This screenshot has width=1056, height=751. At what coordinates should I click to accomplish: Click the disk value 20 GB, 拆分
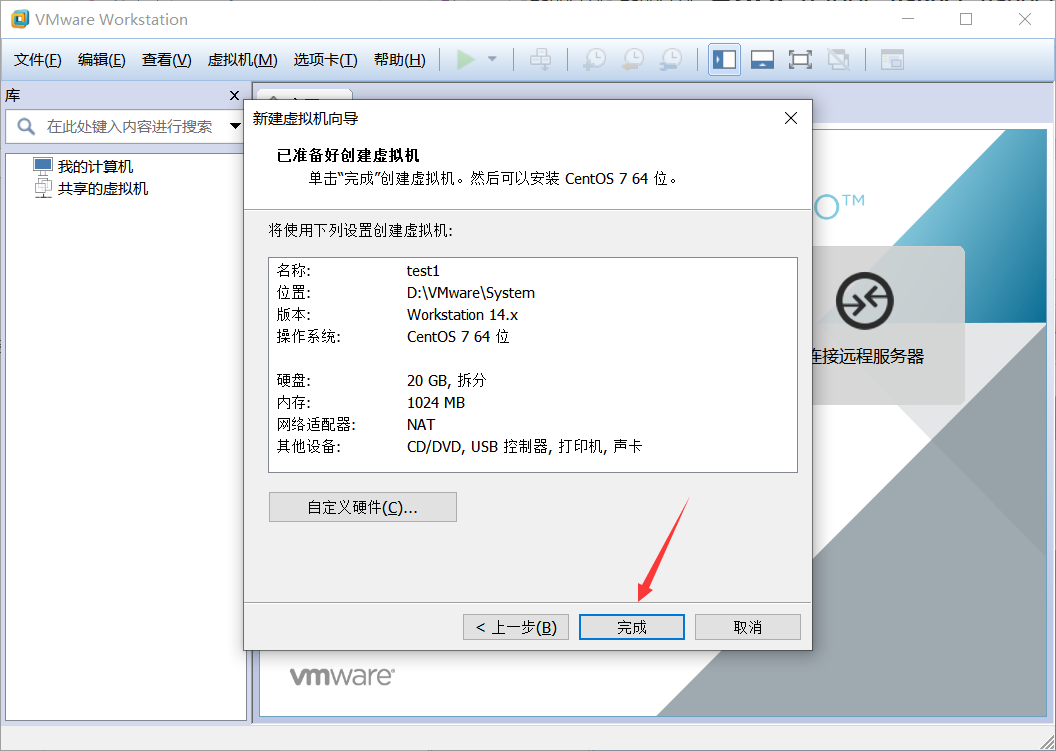pyautogui.click(x=447, y=381)
